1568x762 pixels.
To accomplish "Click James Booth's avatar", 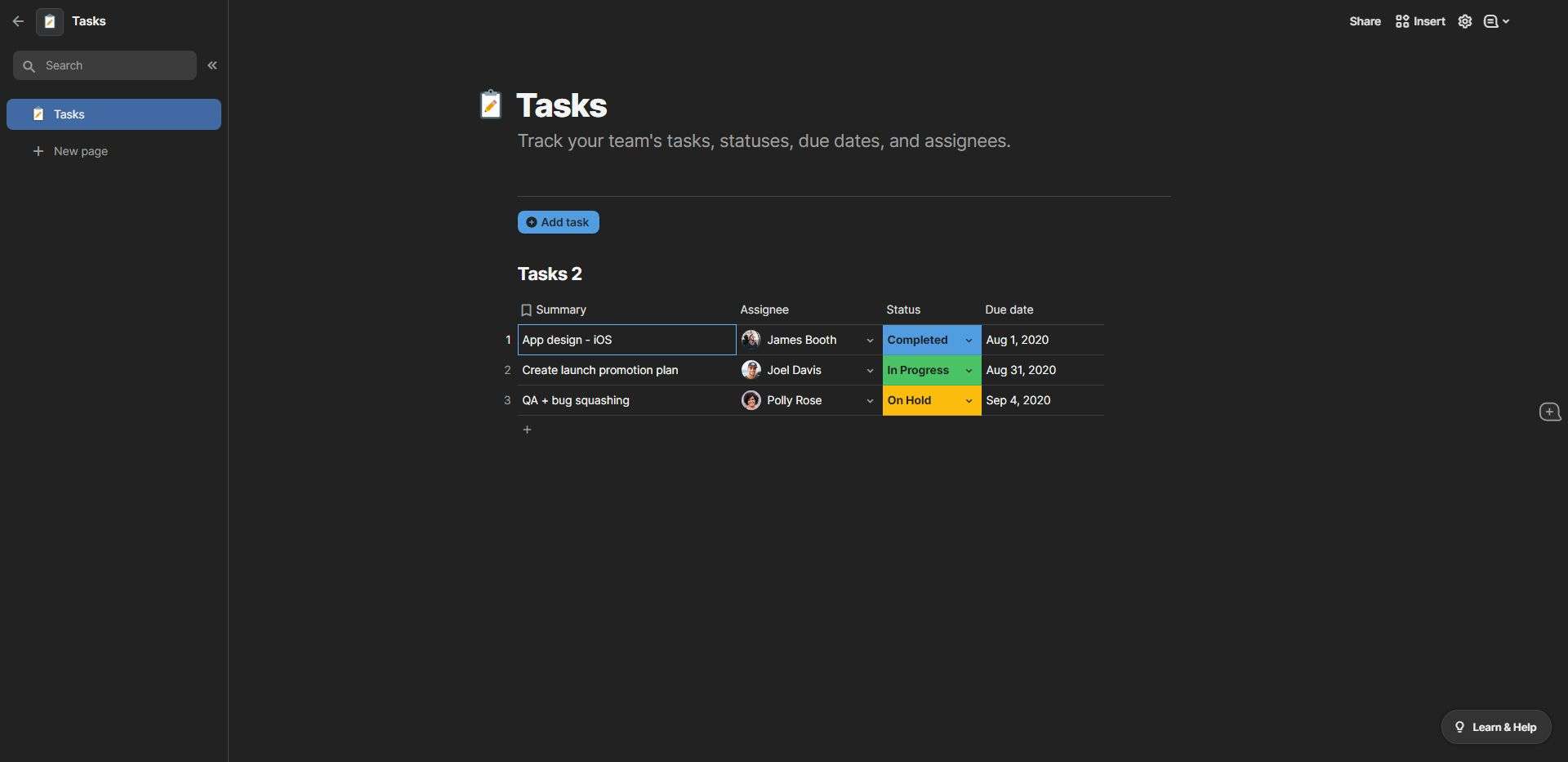I will tap(751, 339).
